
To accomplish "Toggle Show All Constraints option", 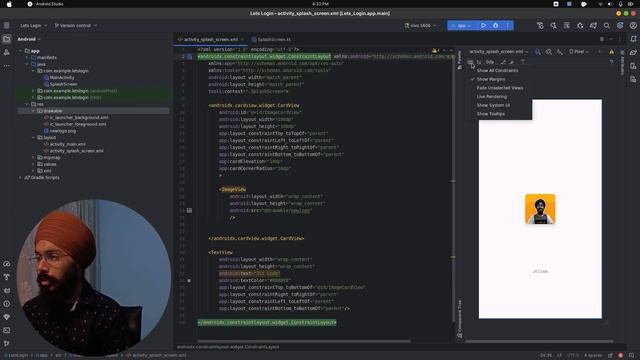I will (497, 71).
